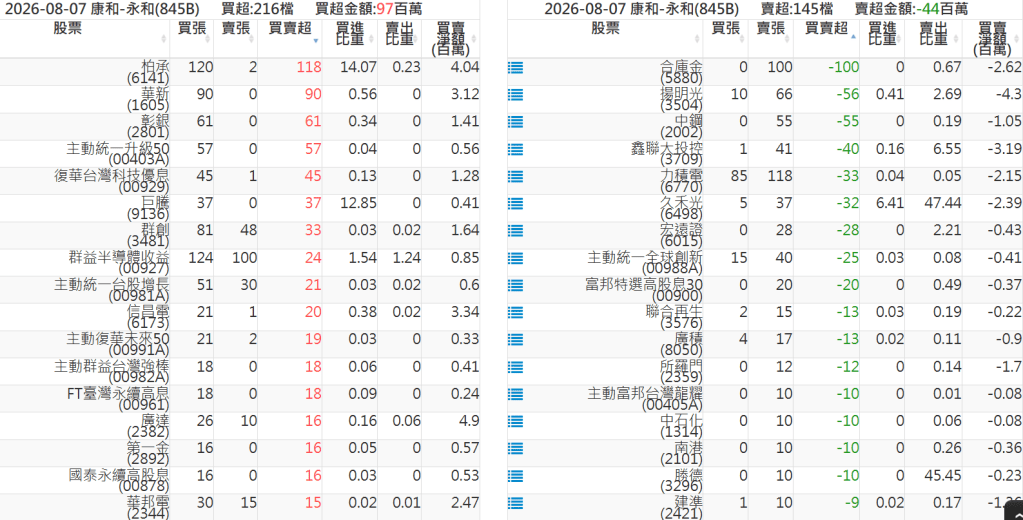Open the list icon for 鑫聯大投控 (3709)

[515, 149]
